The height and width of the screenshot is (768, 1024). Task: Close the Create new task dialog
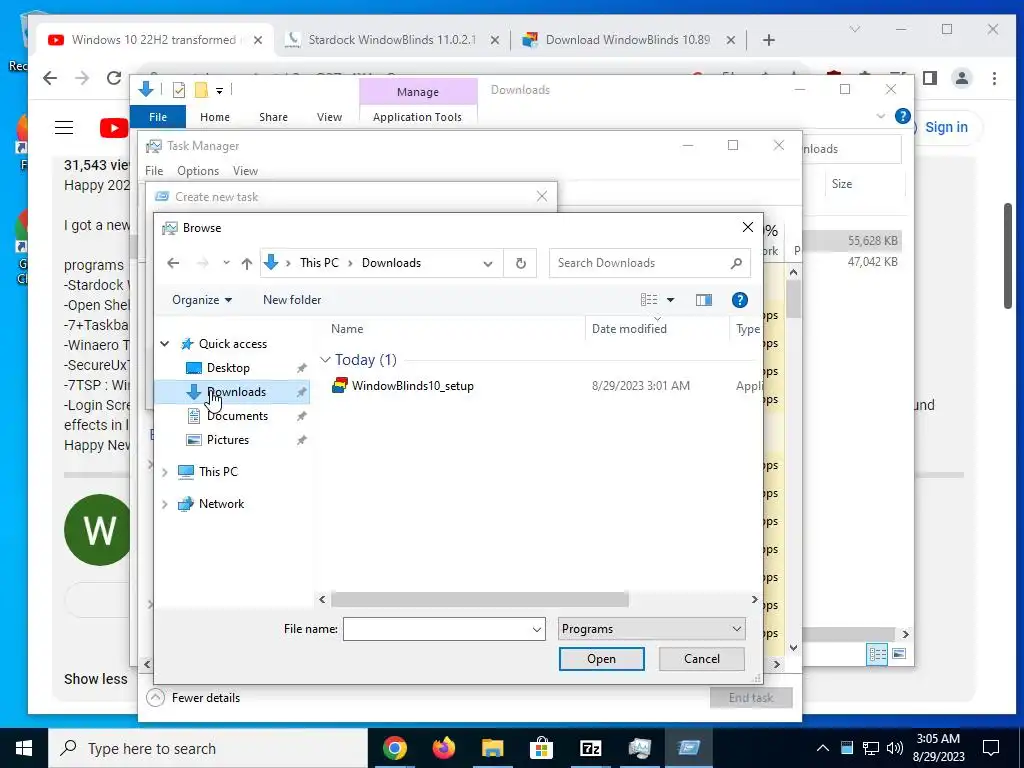point(541,197)
